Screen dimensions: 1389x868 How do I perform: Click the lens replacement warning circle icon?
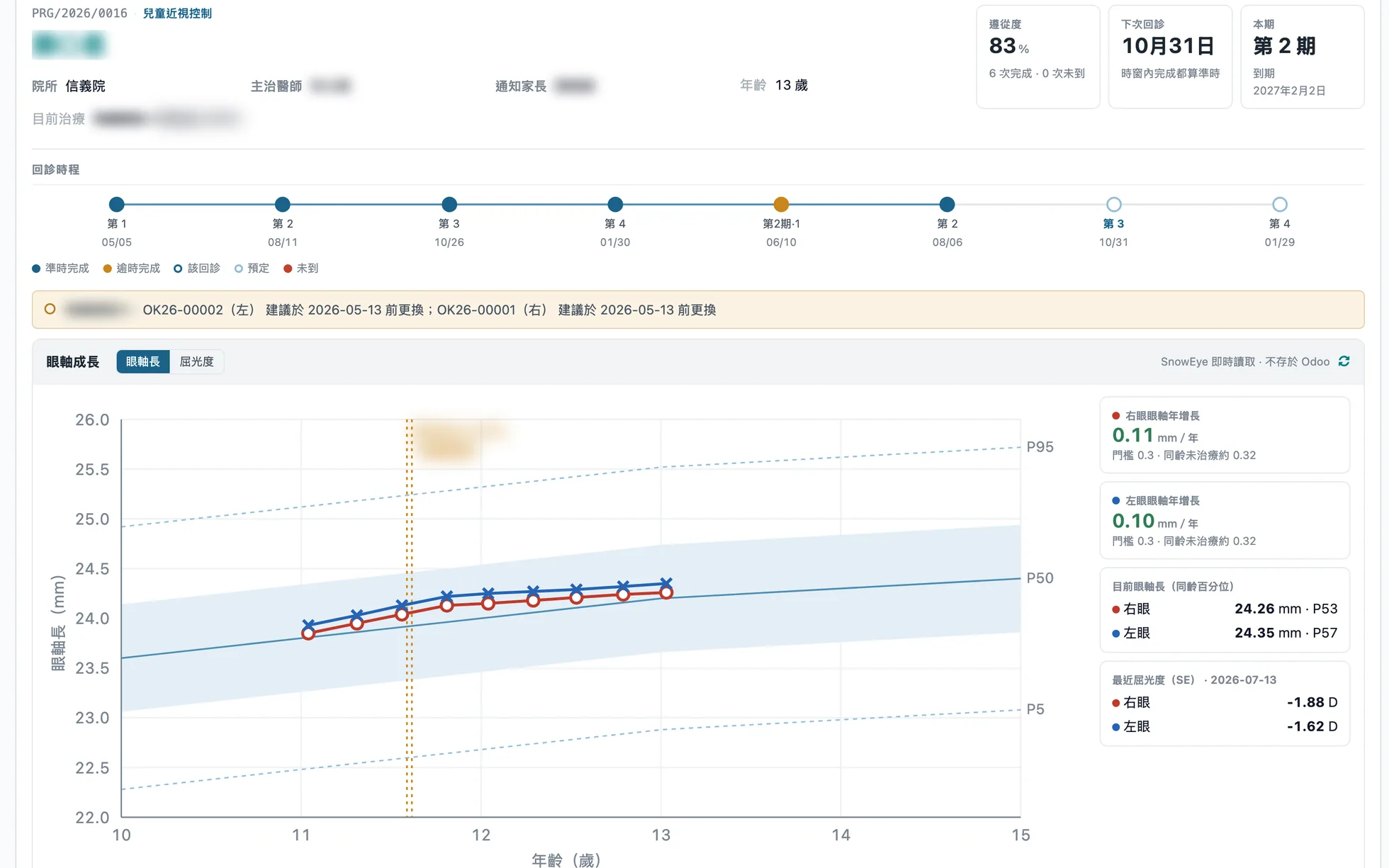pyautogui.click(x=50, y=309)
